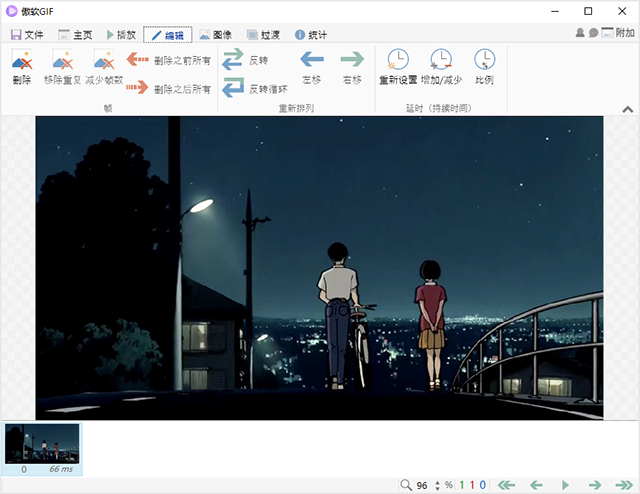Jump to the last frame
This screenshot has width=640, height=494.
coord(624,485)
